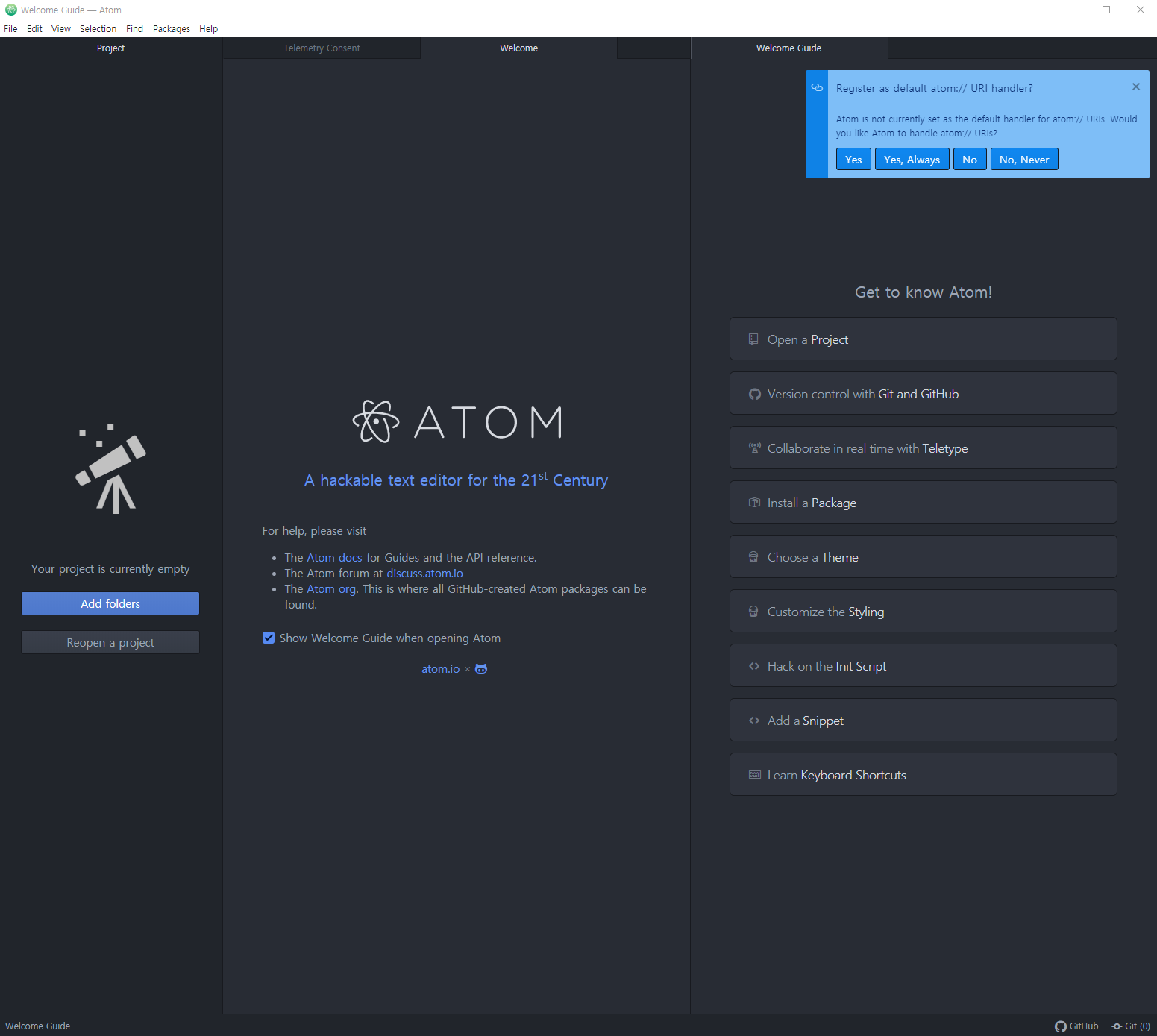Click Yes in URI handler prompt
The width and height of the screenshot is (1157, 1036).
click(x=853, y=160)
